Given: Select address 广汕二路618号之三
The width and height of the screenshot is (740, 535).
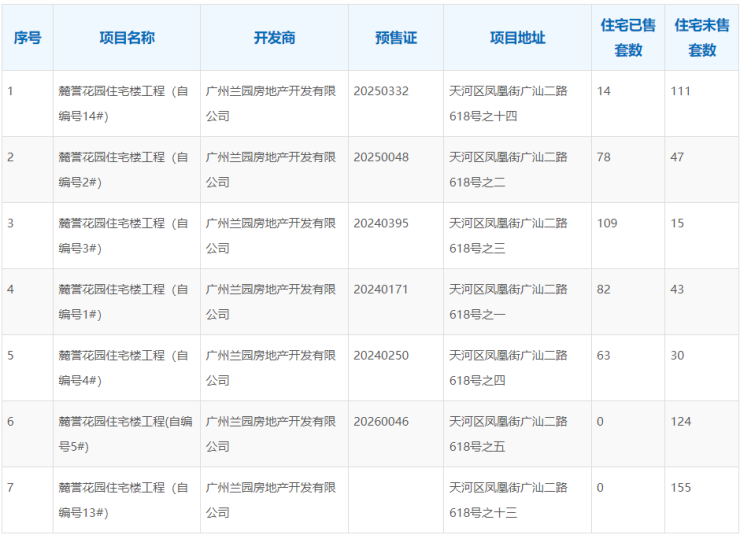Looking at the screenshot, I should click(x=508, y=235).
